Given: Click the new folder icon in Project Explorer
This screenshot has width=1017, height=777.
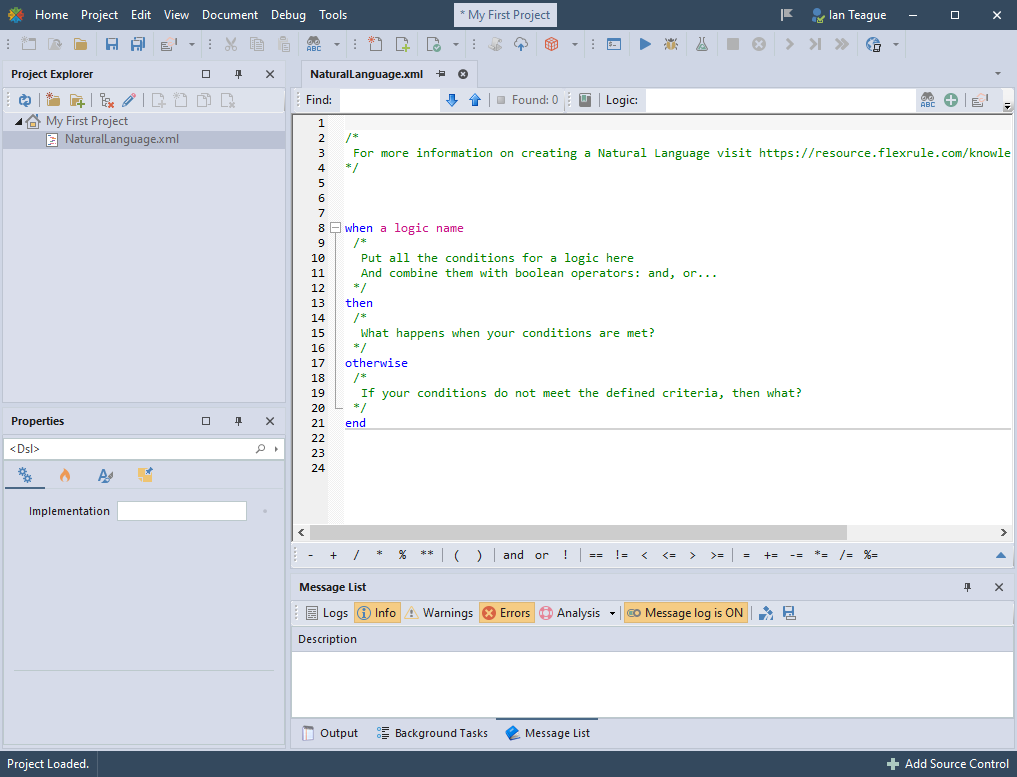Looking at the screenshot, I should (x=53, y=101).
